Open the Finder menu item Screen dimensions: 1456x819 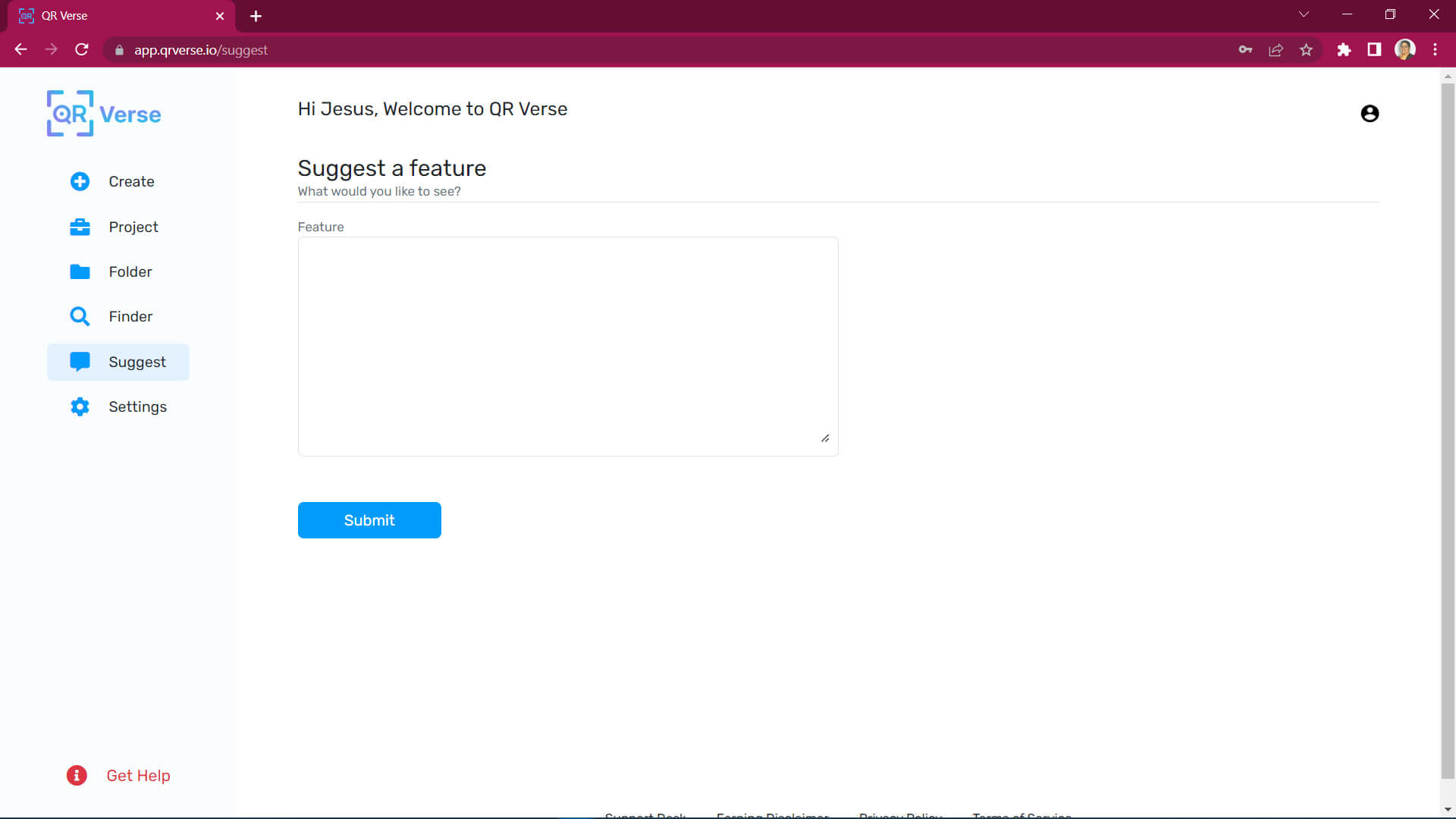coord(118,316)
